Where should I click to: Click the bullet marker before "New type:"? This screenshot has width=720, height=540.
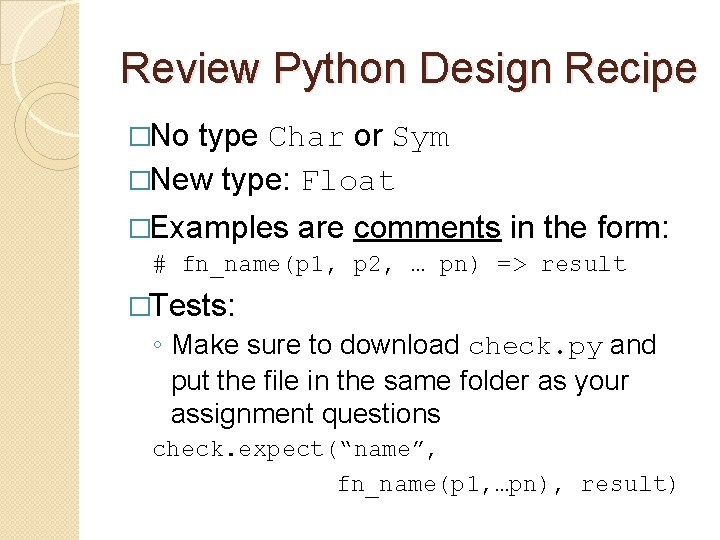pos(139,181)
